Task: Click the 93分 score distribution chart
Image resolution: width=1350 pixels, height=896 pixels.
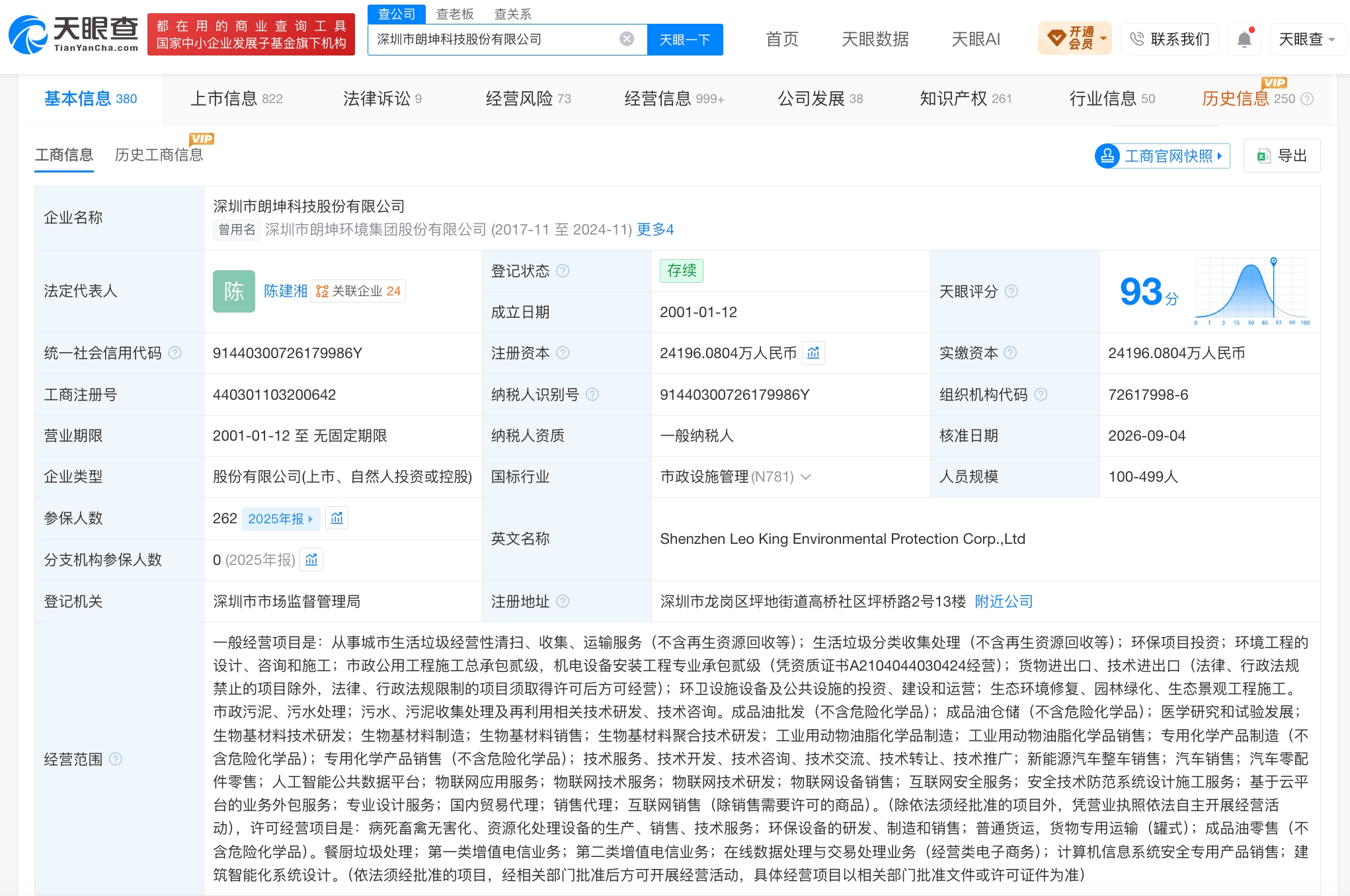Action: 1252,291
